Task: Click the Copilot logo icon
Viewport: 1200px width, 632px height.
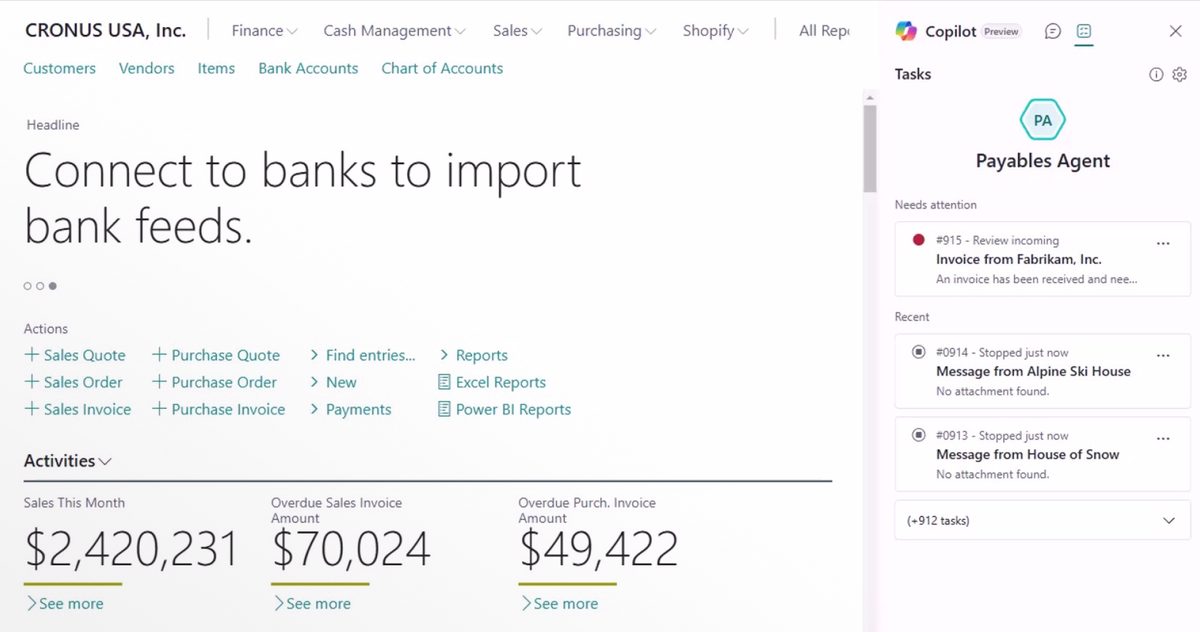Action: click(906, 31)
